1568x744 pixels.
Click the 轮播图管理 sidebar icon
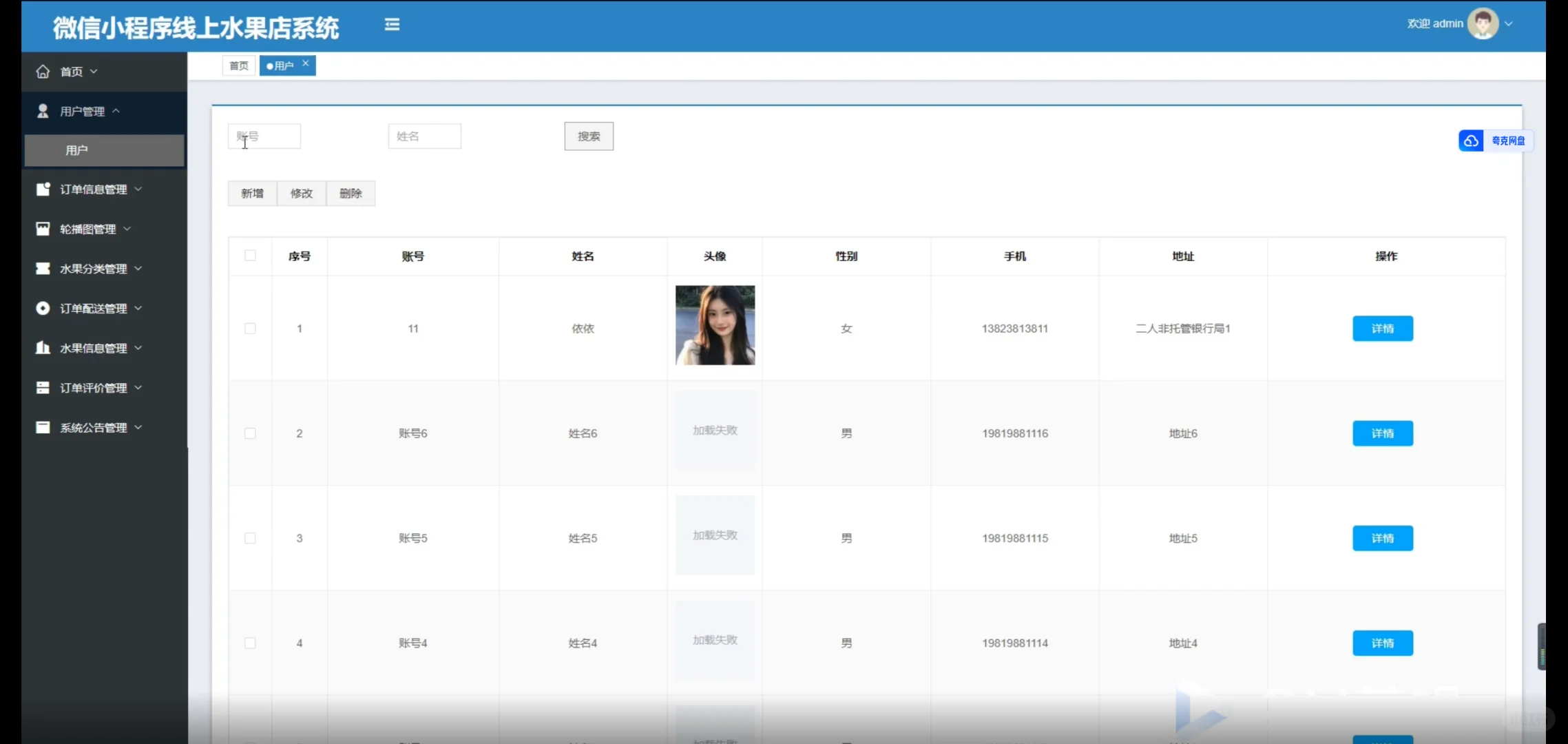click(x=43, y=229)
